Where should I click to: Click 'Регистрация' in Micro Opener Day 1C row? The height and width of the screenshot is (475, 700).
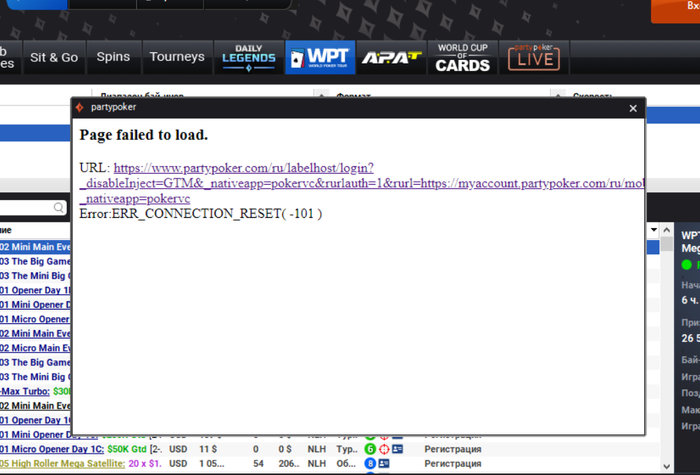pyautogui.click(x=453, y=449)
